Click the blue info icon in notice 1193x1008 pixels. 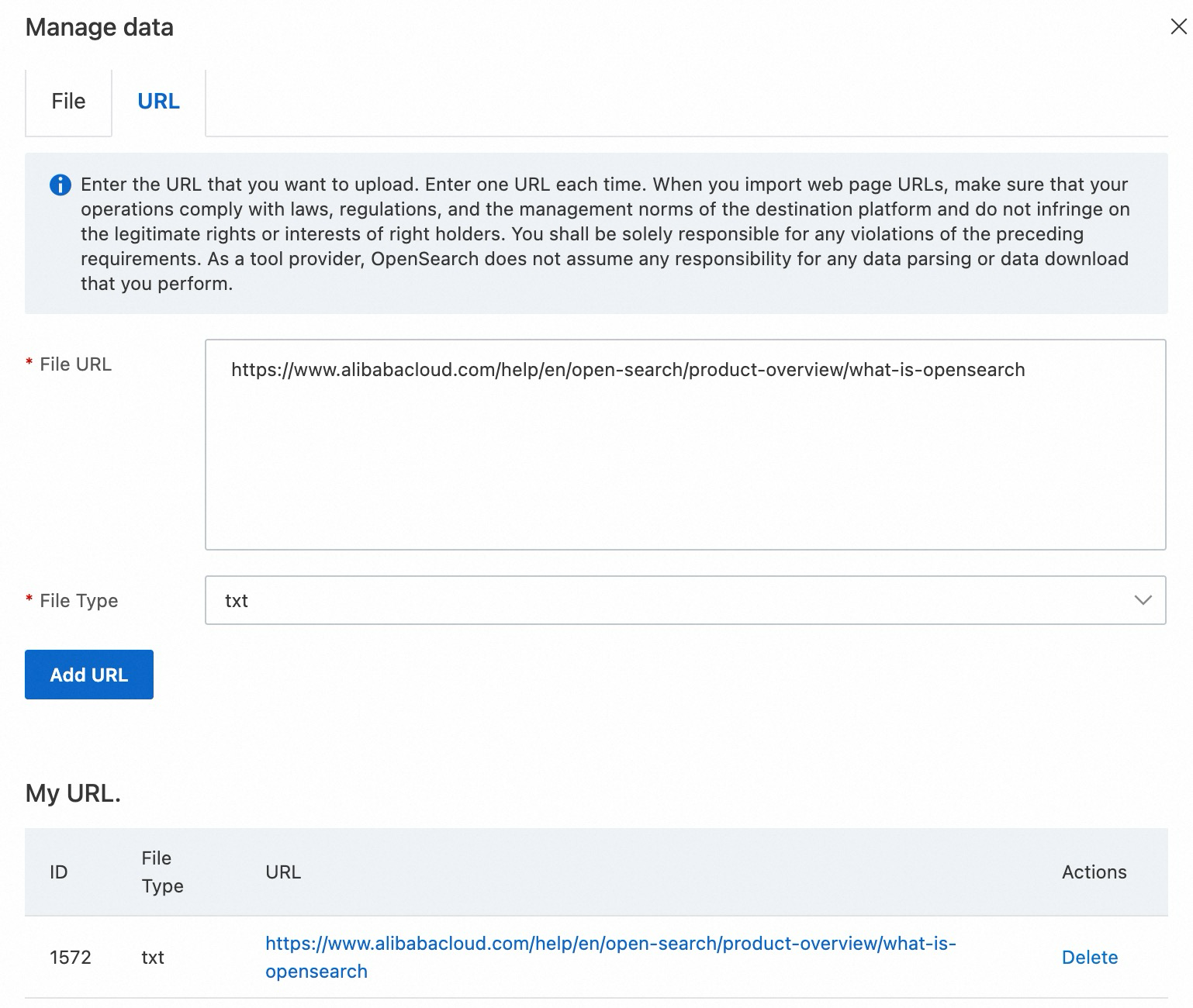coord(60,185)
